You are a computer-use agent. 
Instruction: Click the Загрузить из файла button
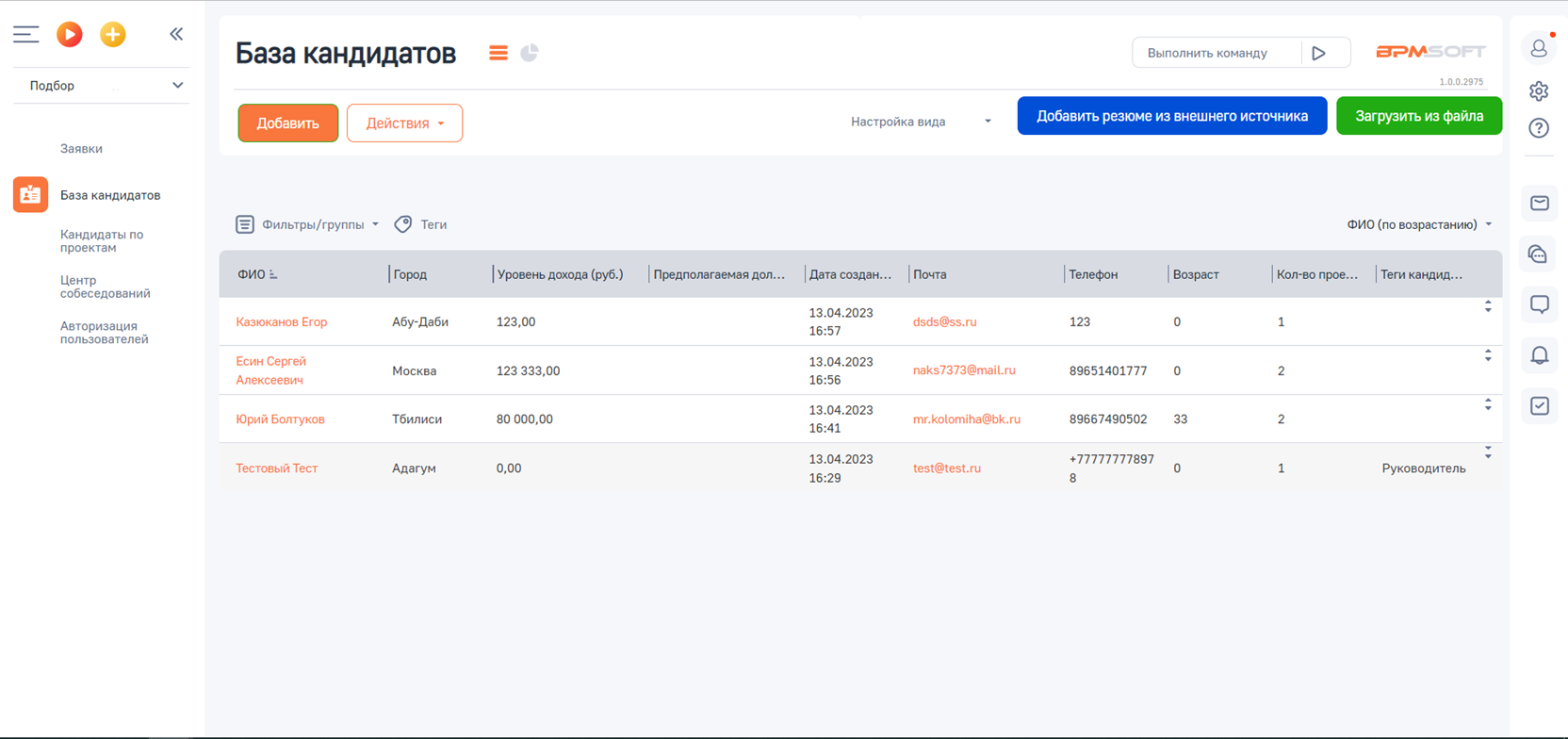[1419, 116]
